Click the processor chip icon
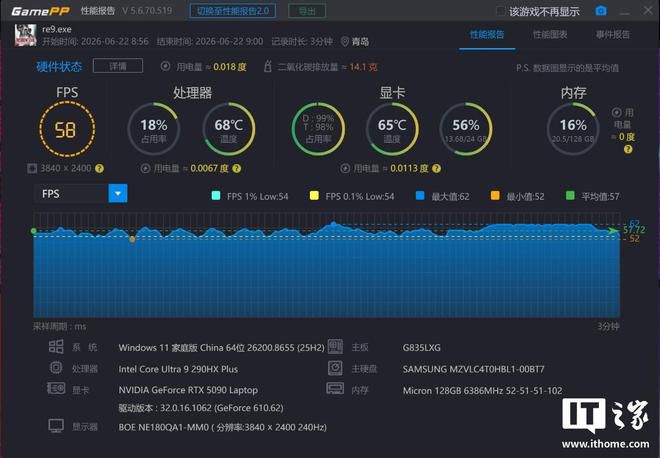The height and width of the screenshot is (458, 660). click(56, 367)
